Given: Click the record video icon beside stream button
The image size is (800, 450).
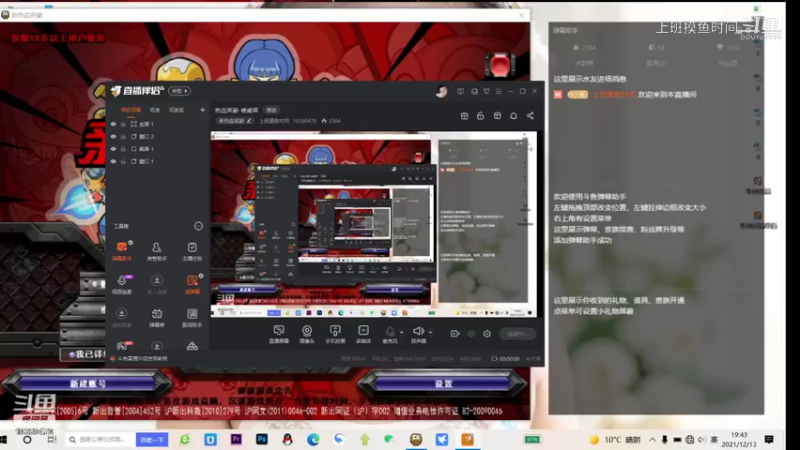Looking at the screenshot, I should (x=455, y=334).
